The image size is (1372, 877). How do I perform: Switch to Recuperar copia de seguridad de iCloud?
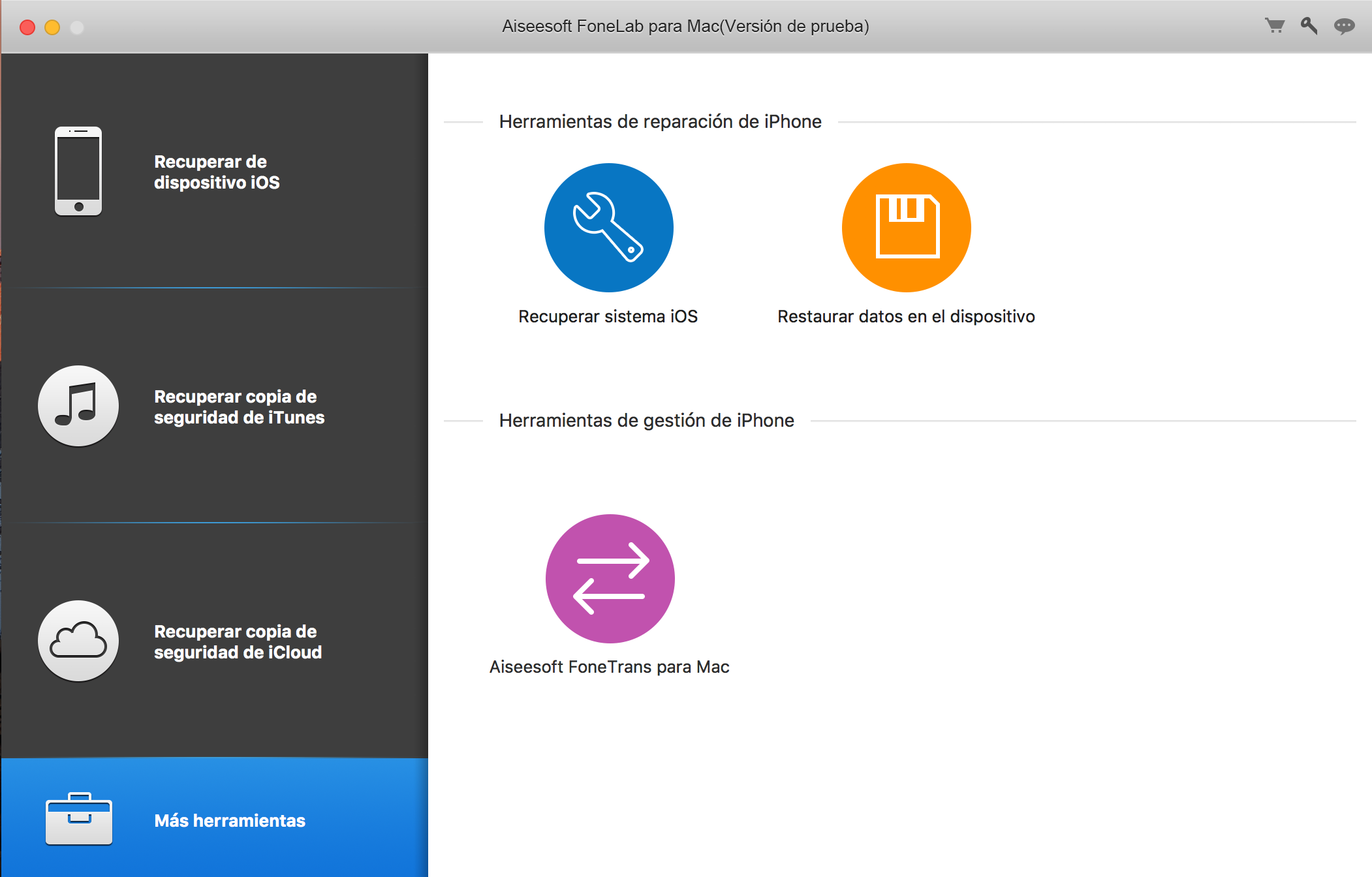click(215, 641)
